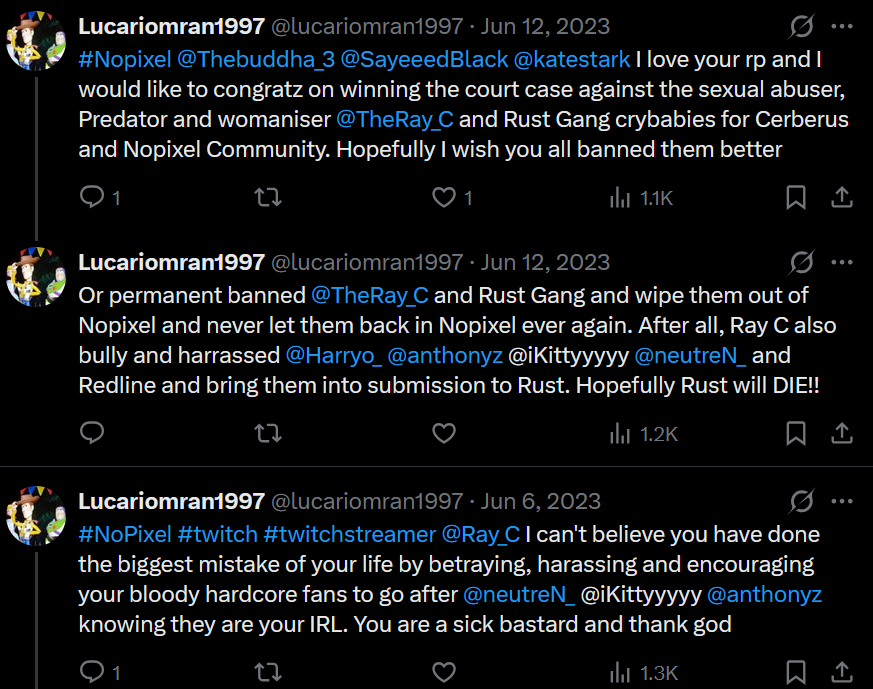Image resolution: width=873 pixels, height=689 pixels.
Task: Share the tweet about permanent ban
Action: (x=842, y=434)
